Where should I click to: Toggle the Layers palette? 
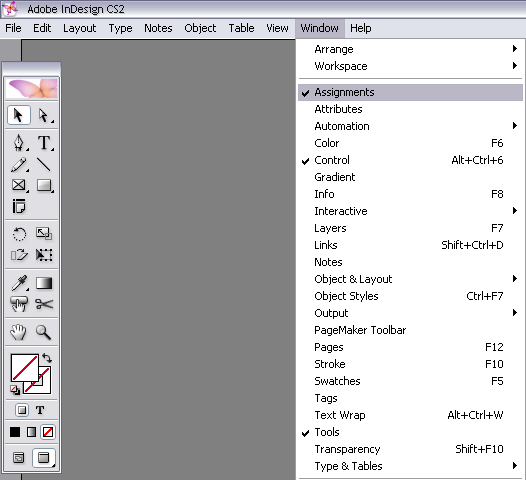[x=410, y=228]
